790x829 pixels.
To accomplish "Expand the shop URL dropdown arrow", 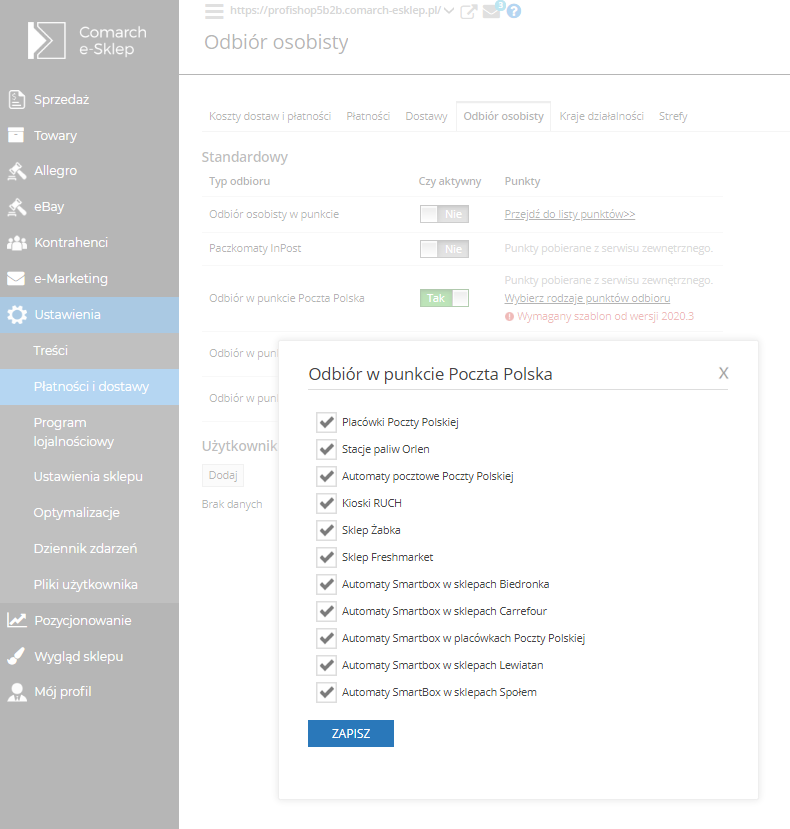I will (x=449, y=11).
